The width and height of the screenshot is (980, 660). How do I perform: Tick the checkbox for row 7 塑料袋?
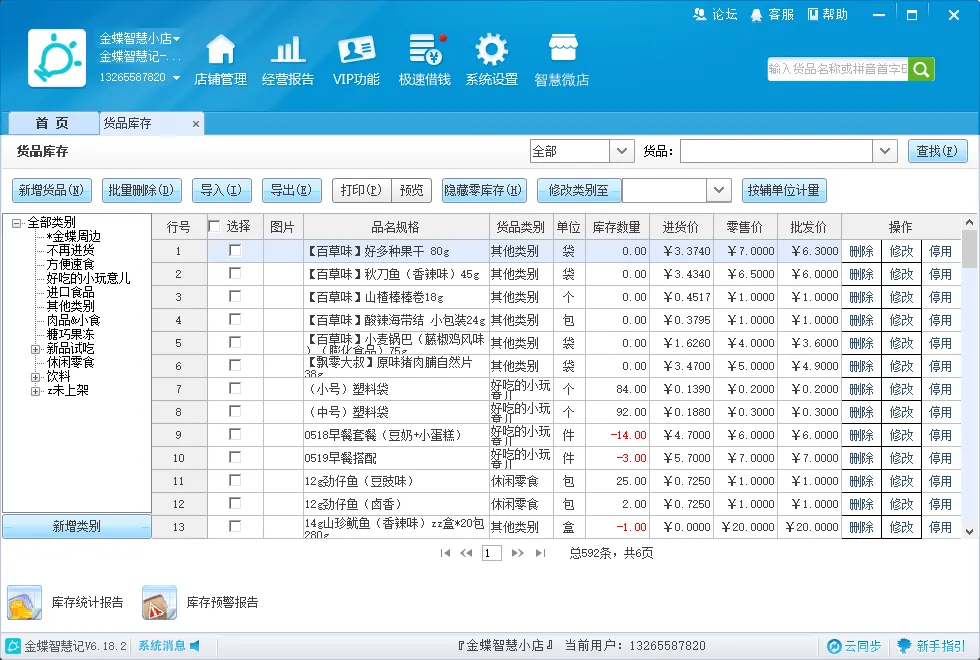pos(235,389)
